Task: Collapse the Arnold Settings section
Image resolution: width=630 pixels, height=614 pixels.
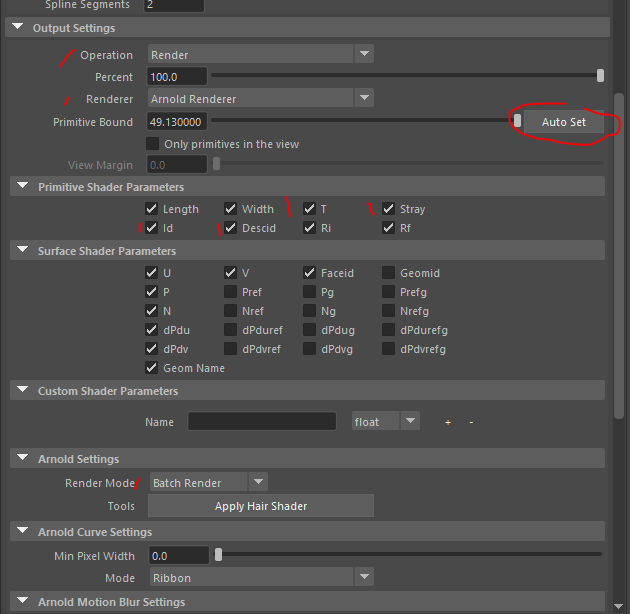Action: click(x=23, y=458)
